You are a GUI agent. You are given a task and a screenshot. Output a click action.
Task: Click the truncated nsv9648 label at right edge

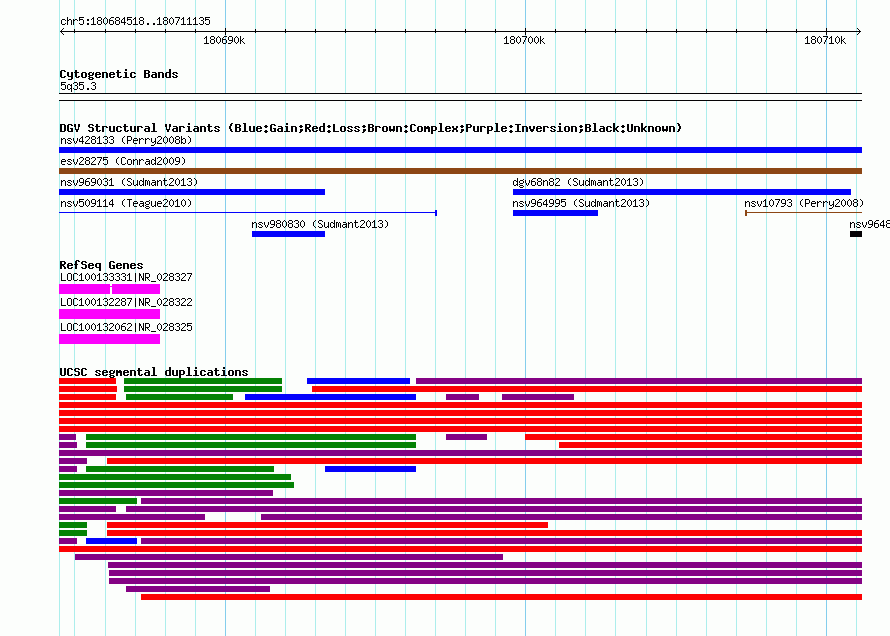coord(869,224)
